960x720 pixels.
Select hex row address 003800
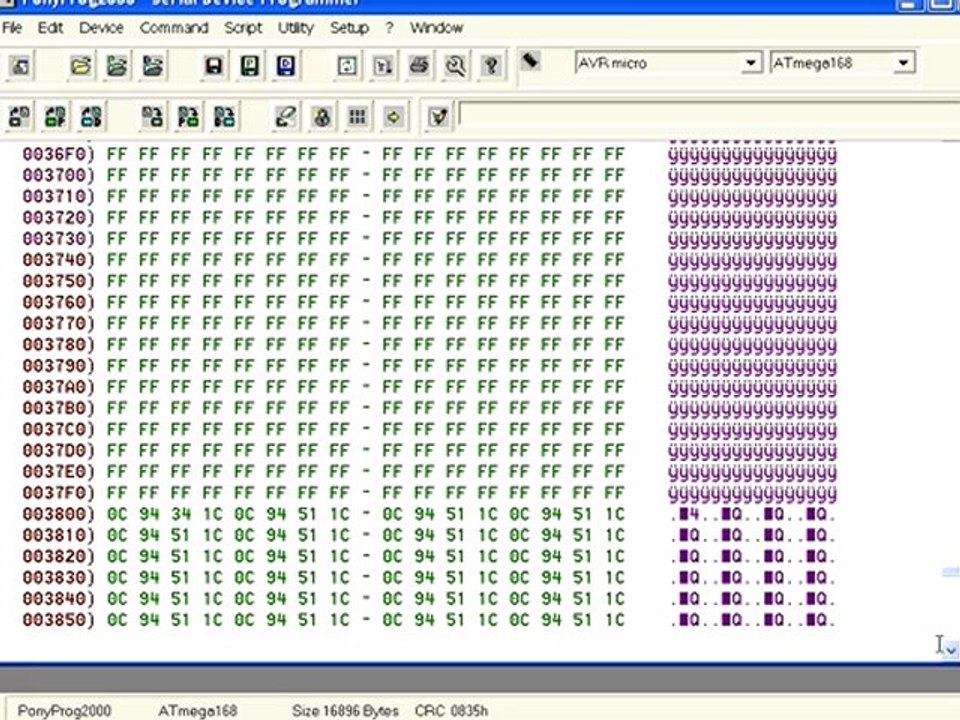click(x=59, y=514)
